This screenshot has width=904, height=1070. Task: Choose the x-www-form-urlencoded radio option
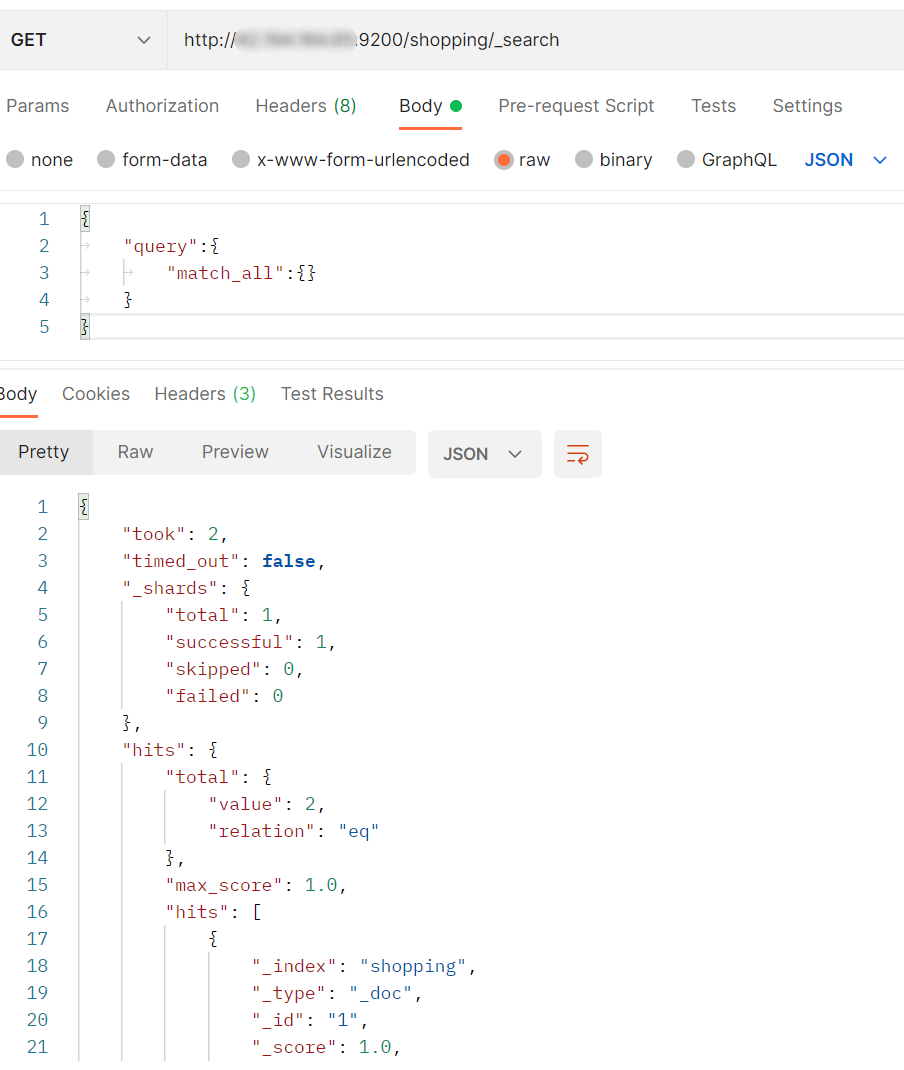coord(241,160)
